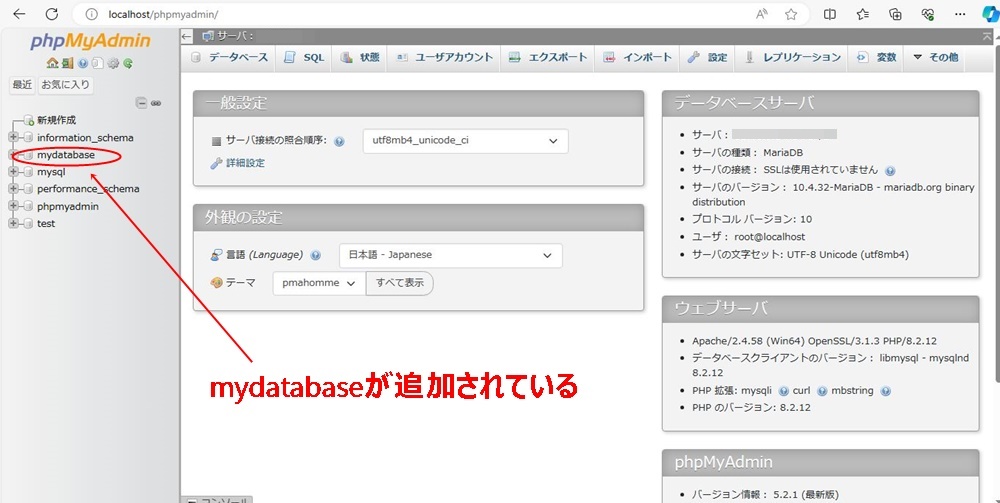This screenshot has height=503, width=1000.
Task: Open the ユーザアカウント tab
Action: coord(445,57)
